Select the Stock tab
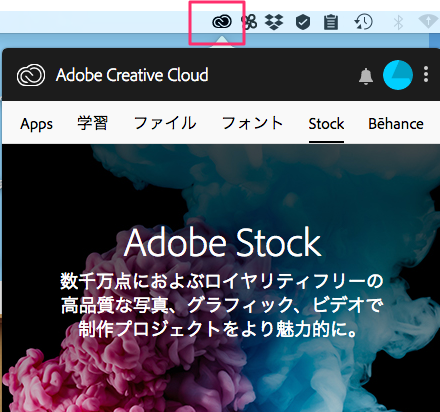440x412 pixels. tap(326, 124)
